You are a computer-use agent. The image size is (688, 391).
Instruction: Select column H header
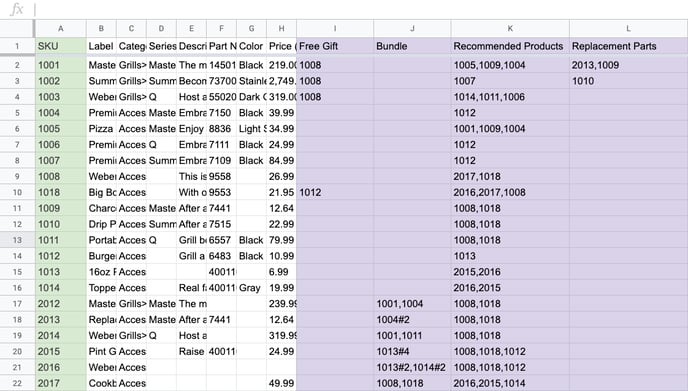281,29
